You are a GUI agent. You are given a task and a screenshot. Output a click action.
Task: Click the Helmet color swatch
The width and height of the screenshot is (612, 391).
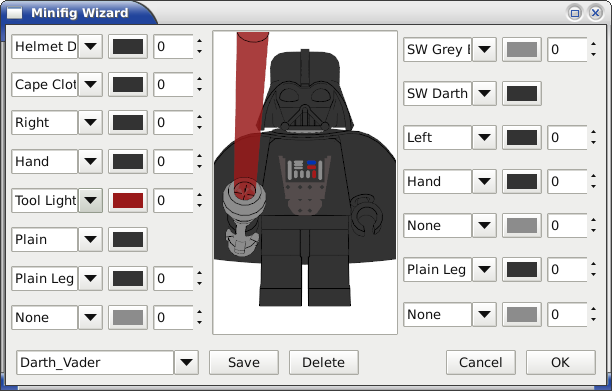128,46
